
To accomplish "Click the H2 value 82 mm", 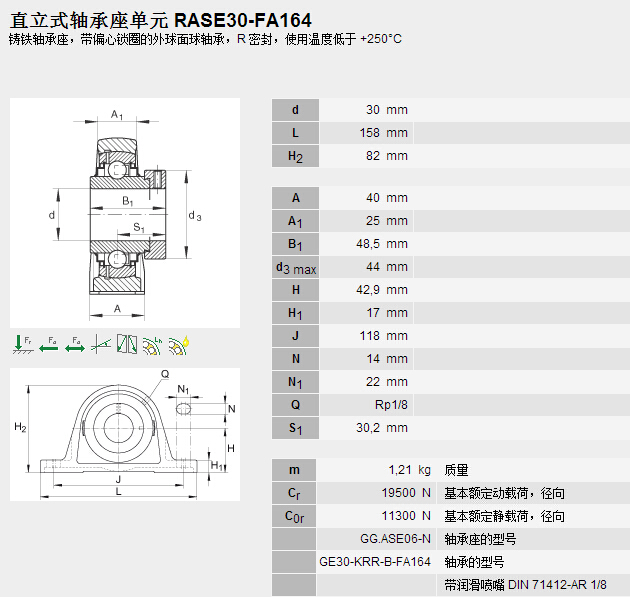I will 383,156.
